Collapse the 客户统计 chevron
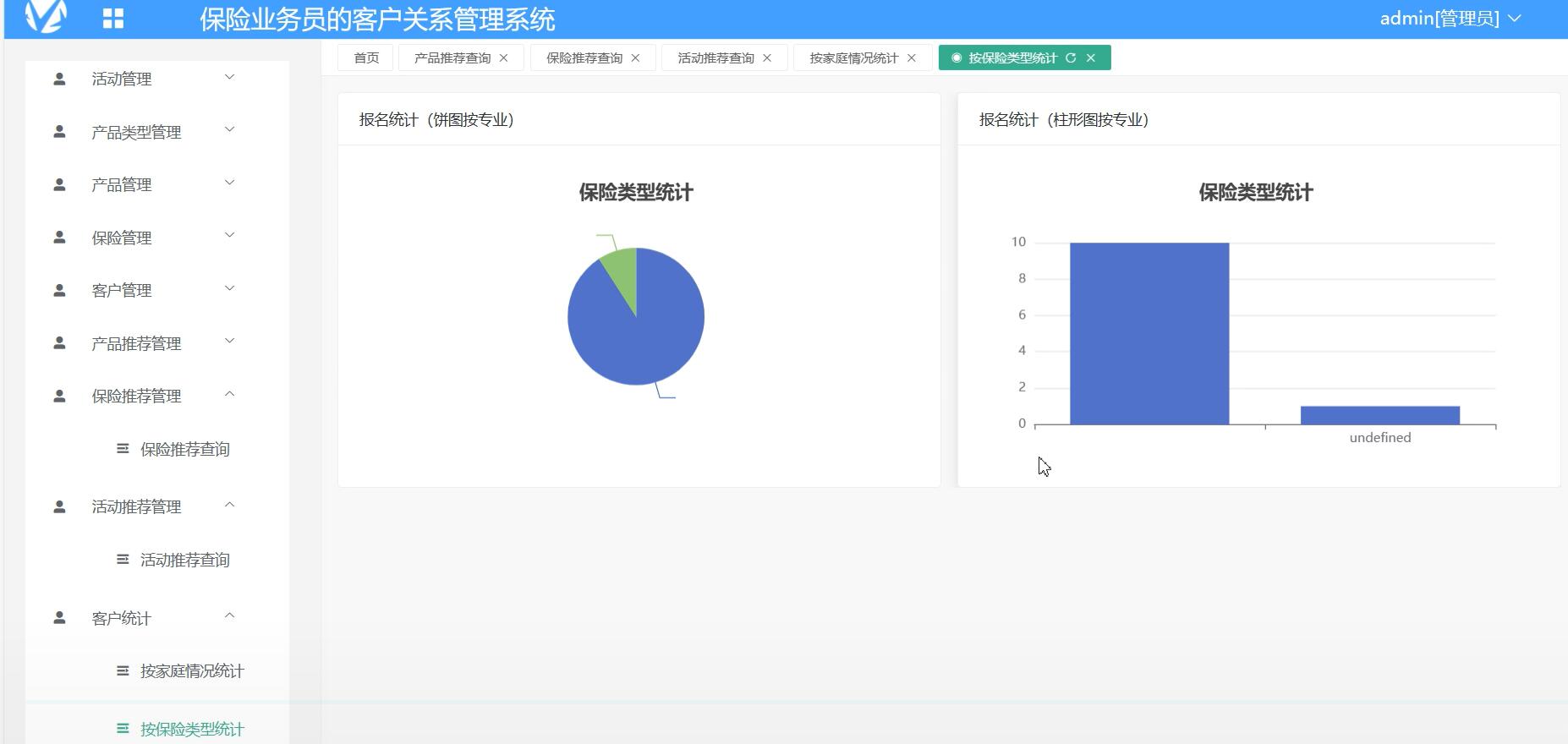The height and width of the screenshot is (744, 1568). point(229,615)
